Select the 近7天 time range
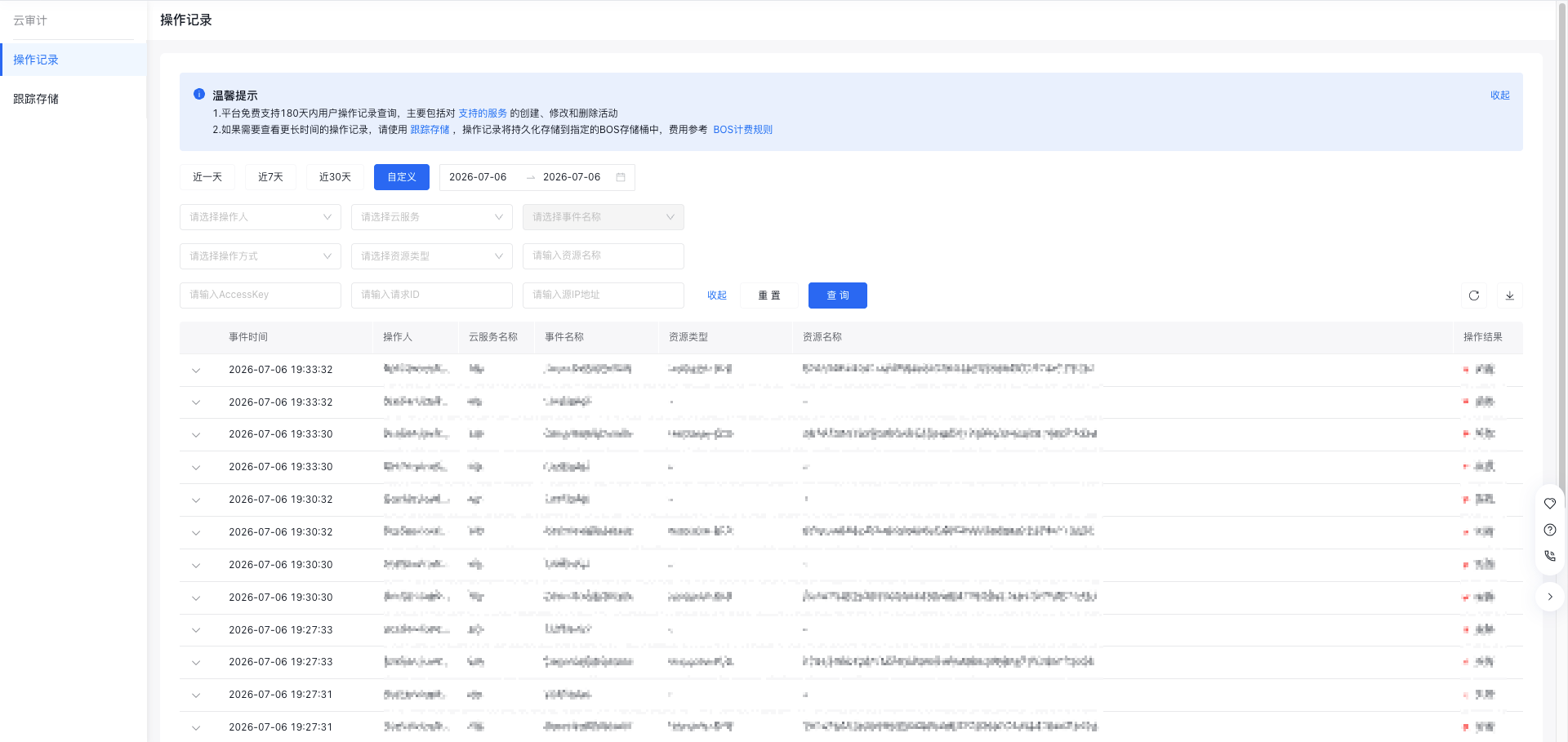 coord(271,177)
